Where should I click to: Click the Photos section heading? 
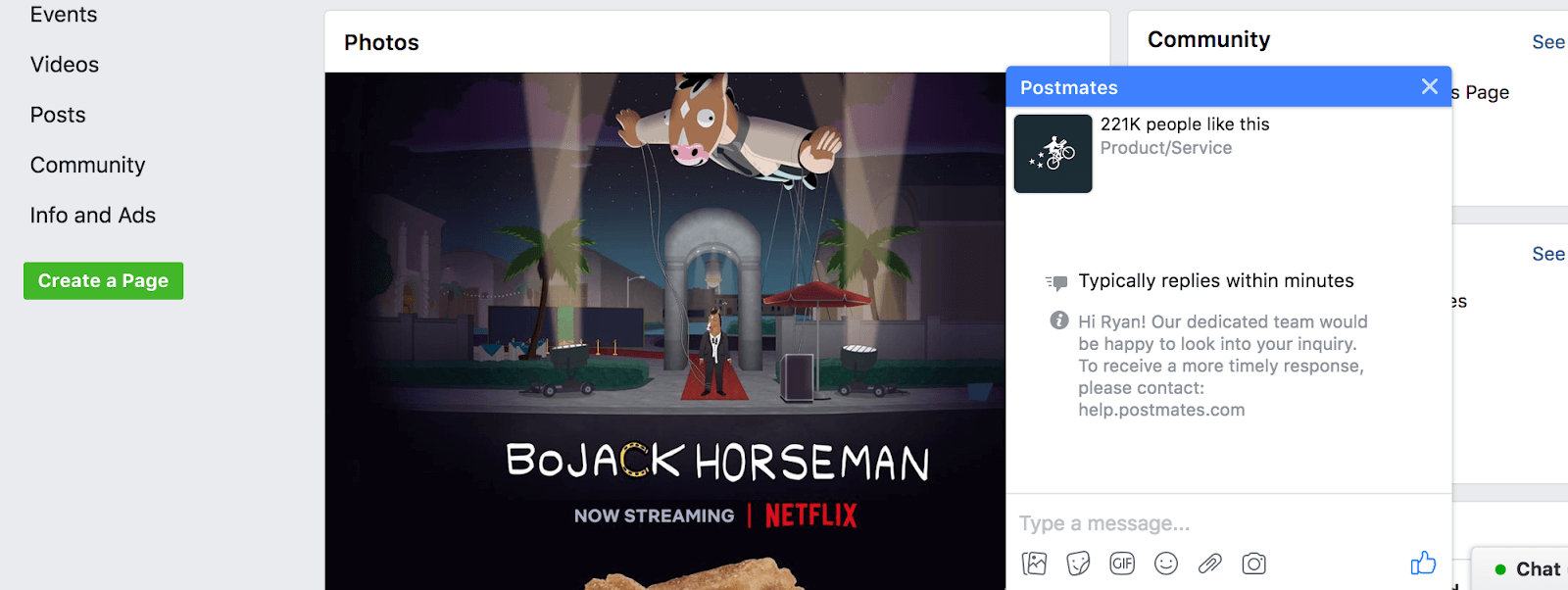pos(381,42)
